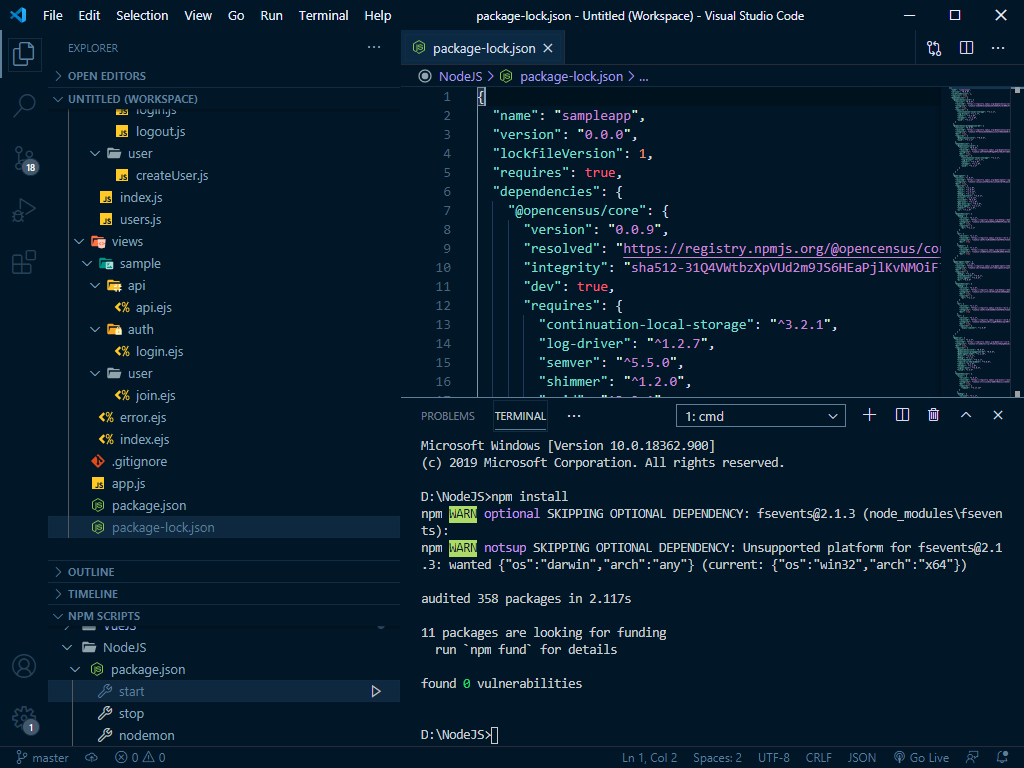The width and height of the screenshot is (1024, 768).
Task: Open the Manage gear icon
Action: tap(24, 718)
